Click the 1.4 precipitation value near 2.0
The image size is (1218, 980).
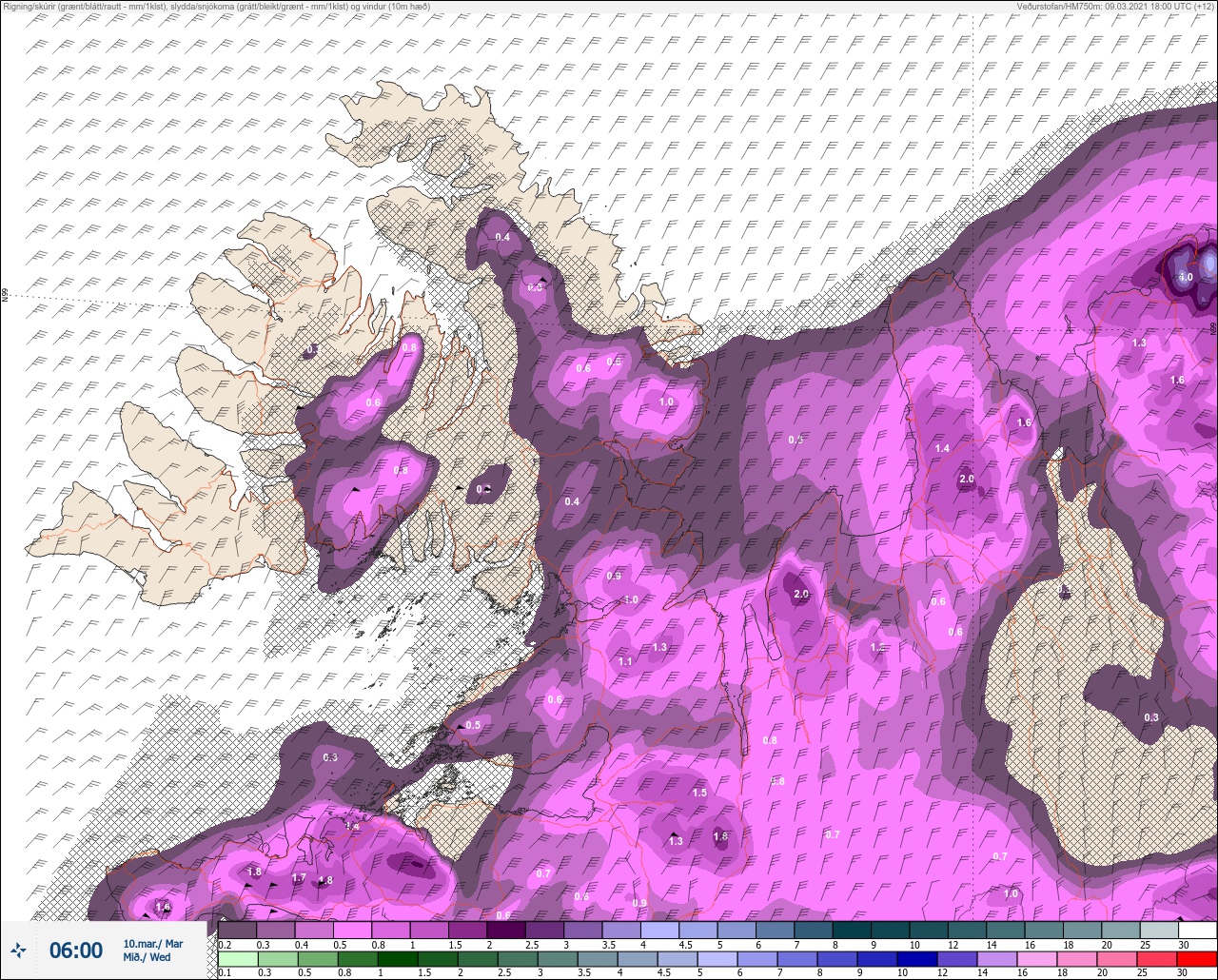942,448
